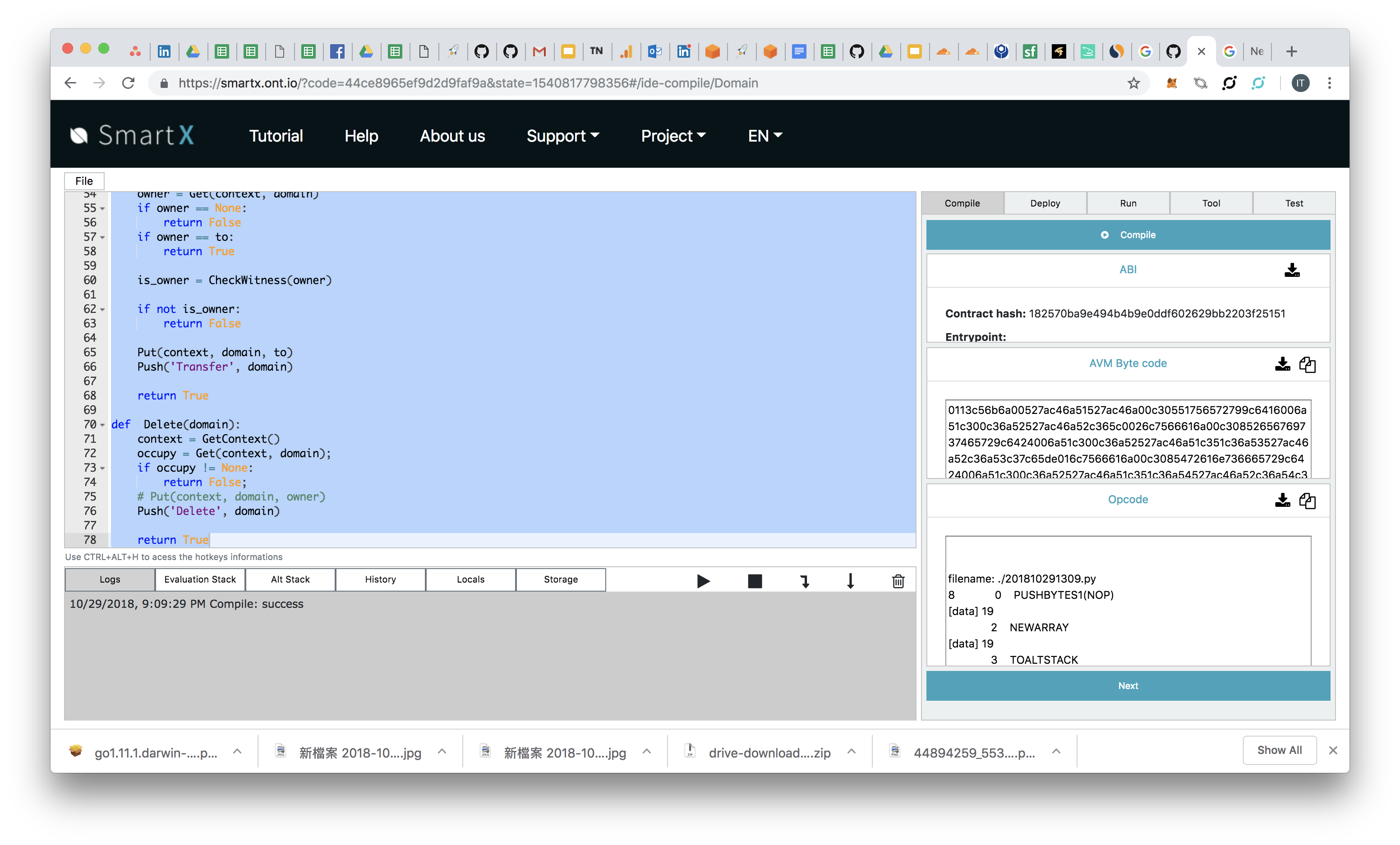Open the Project dropdown menu
This screenshot has height=845, width=1400.
673,136
